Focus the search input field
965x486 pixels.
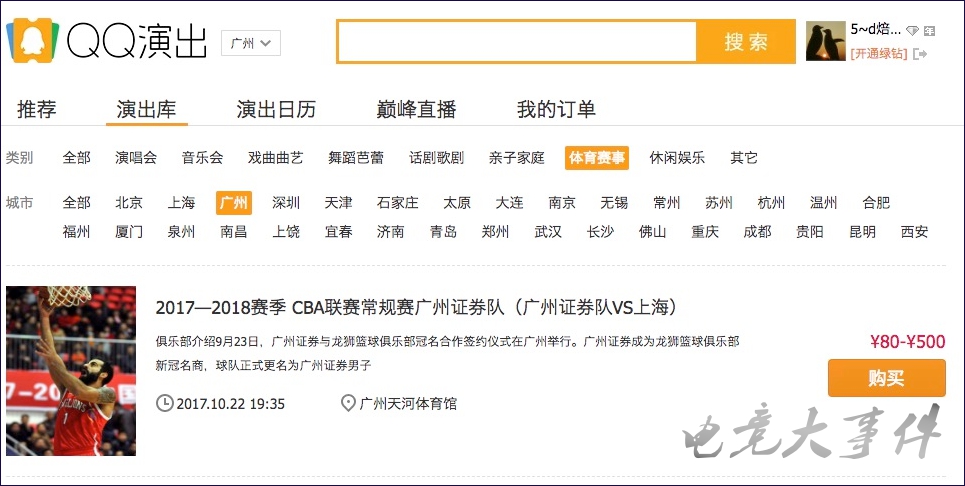517,42
